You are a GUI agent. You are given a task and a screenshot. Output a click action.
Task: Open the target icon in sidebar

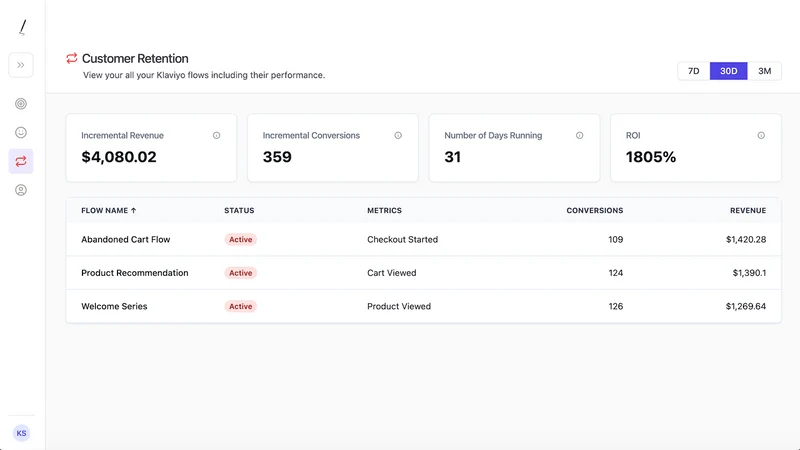click(x=21, y=104)
